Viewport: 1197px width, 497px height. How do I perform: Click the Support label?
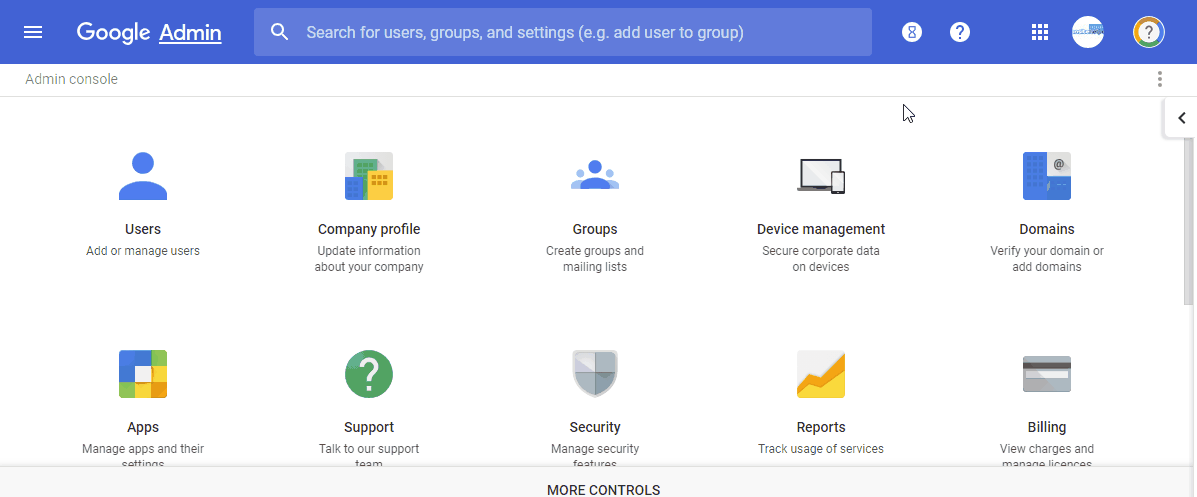[369, 428]
